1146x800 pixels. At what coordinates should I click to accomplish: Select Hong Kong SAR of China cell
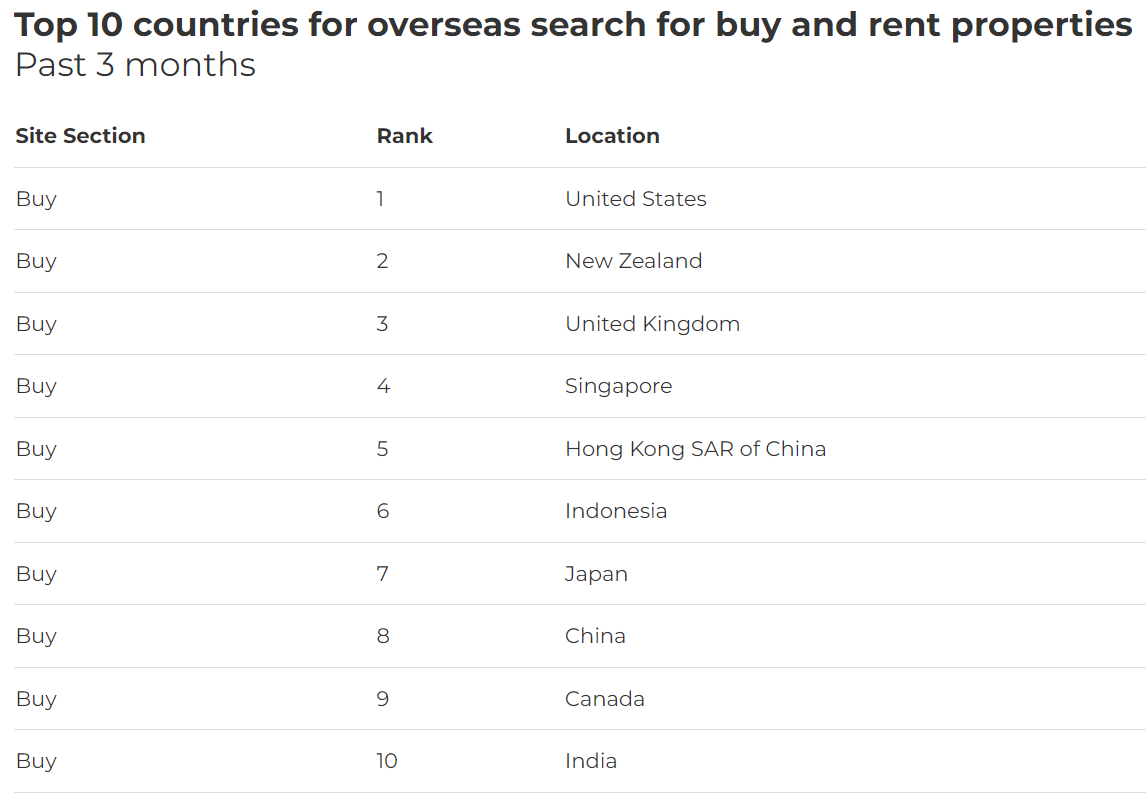[696, 449]
